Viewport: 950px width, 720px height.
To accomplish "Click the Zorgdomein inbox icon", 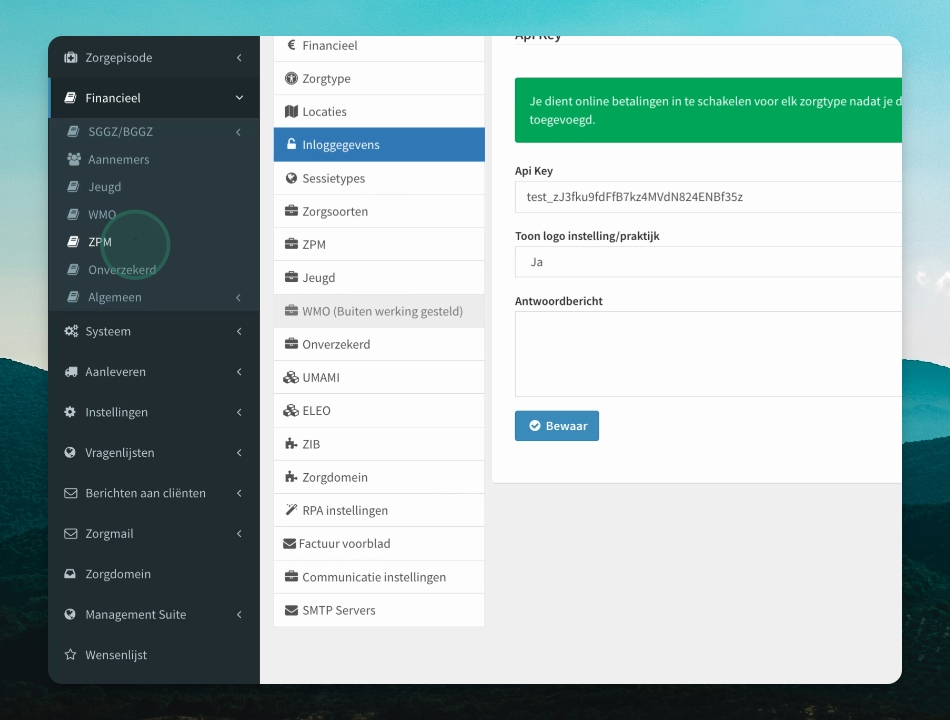I will (x=70, y=574).
